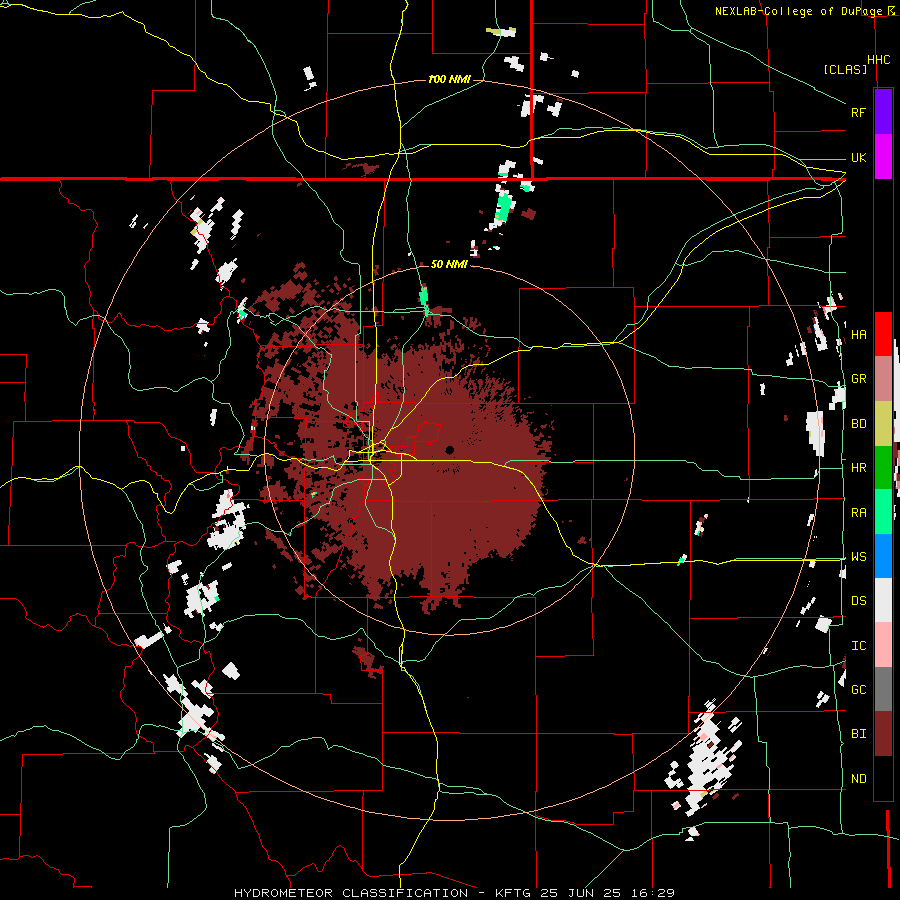The image size is (900, 900).
Task: Click the white DS legend color swatch
Action: [883, 600]
